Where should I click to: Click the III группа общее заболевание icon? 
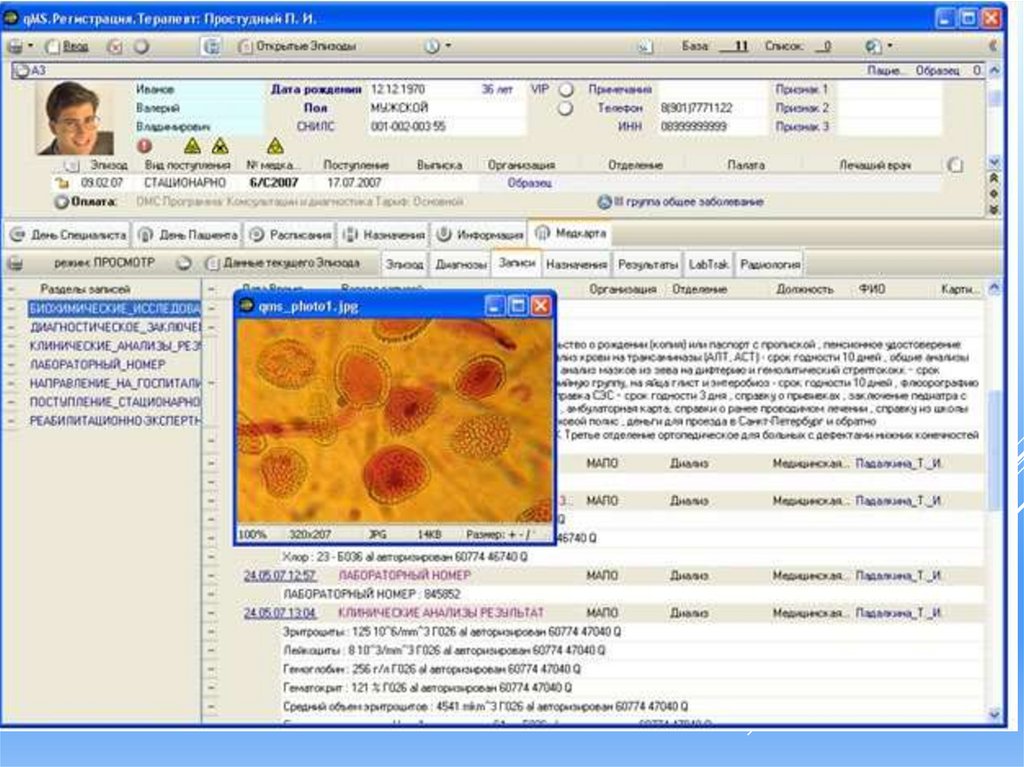coord(605,202)
